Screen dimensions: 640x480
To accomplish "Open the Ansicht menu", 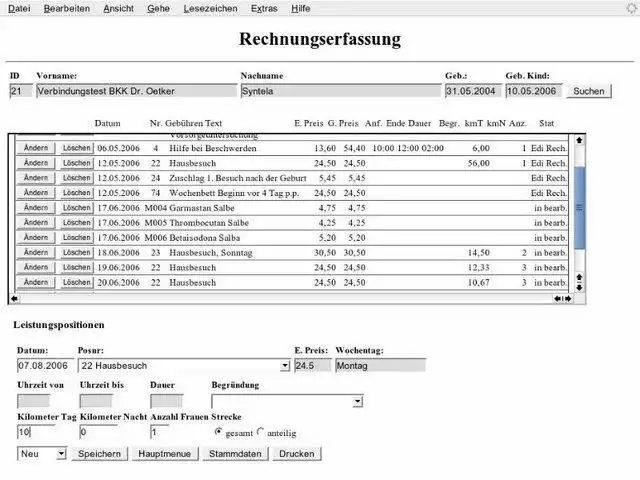I will pos(118,8).
